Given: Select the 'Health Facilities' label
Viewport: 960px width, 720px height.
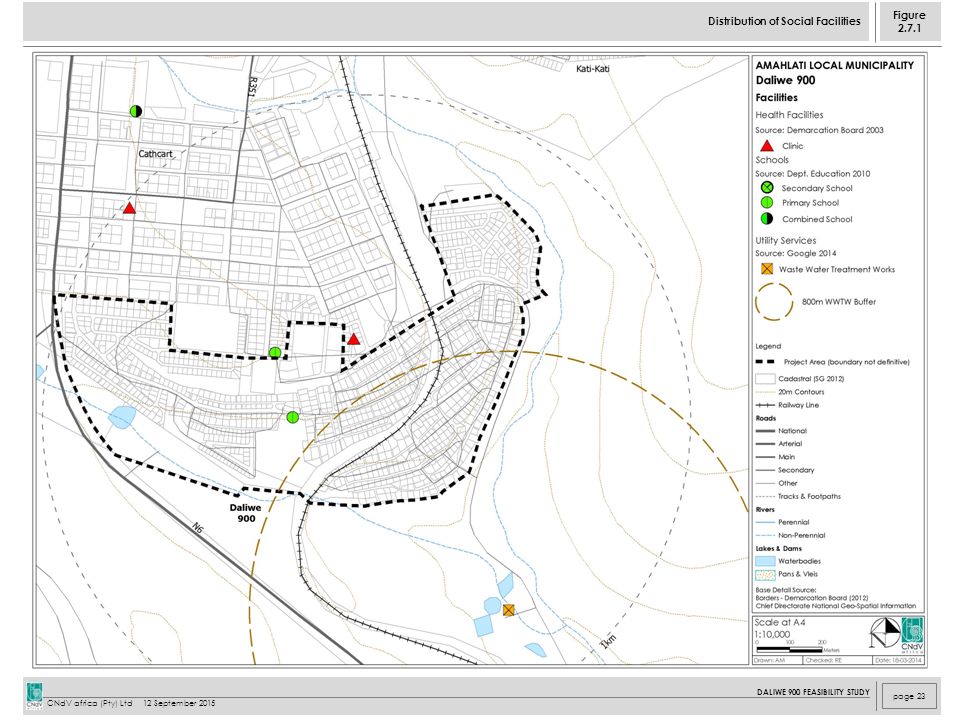Looking at the screenshot, I should 789,114.
